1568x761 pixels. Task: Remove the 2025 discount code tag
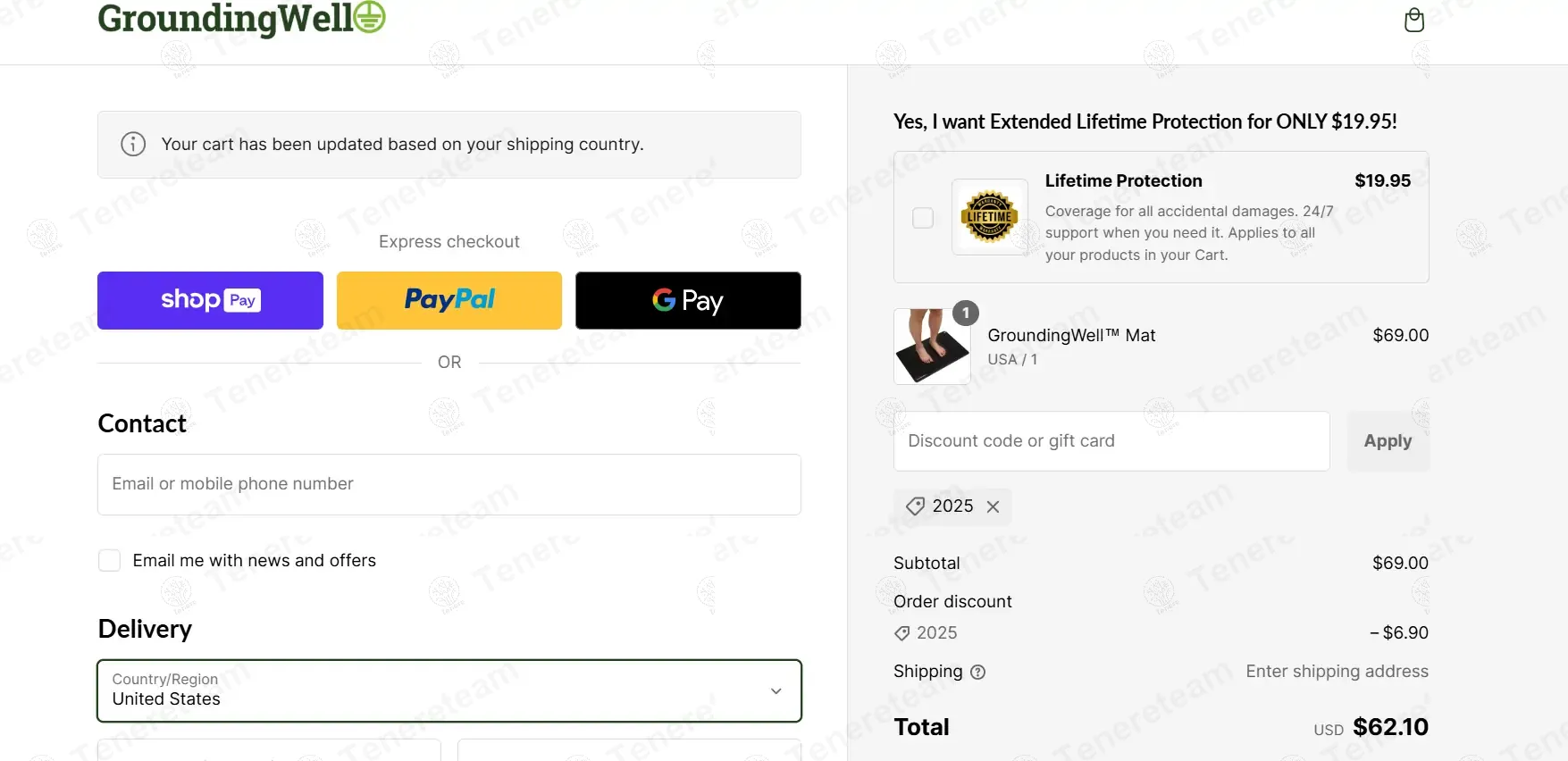pyautogui.click(x=993, y=506)
